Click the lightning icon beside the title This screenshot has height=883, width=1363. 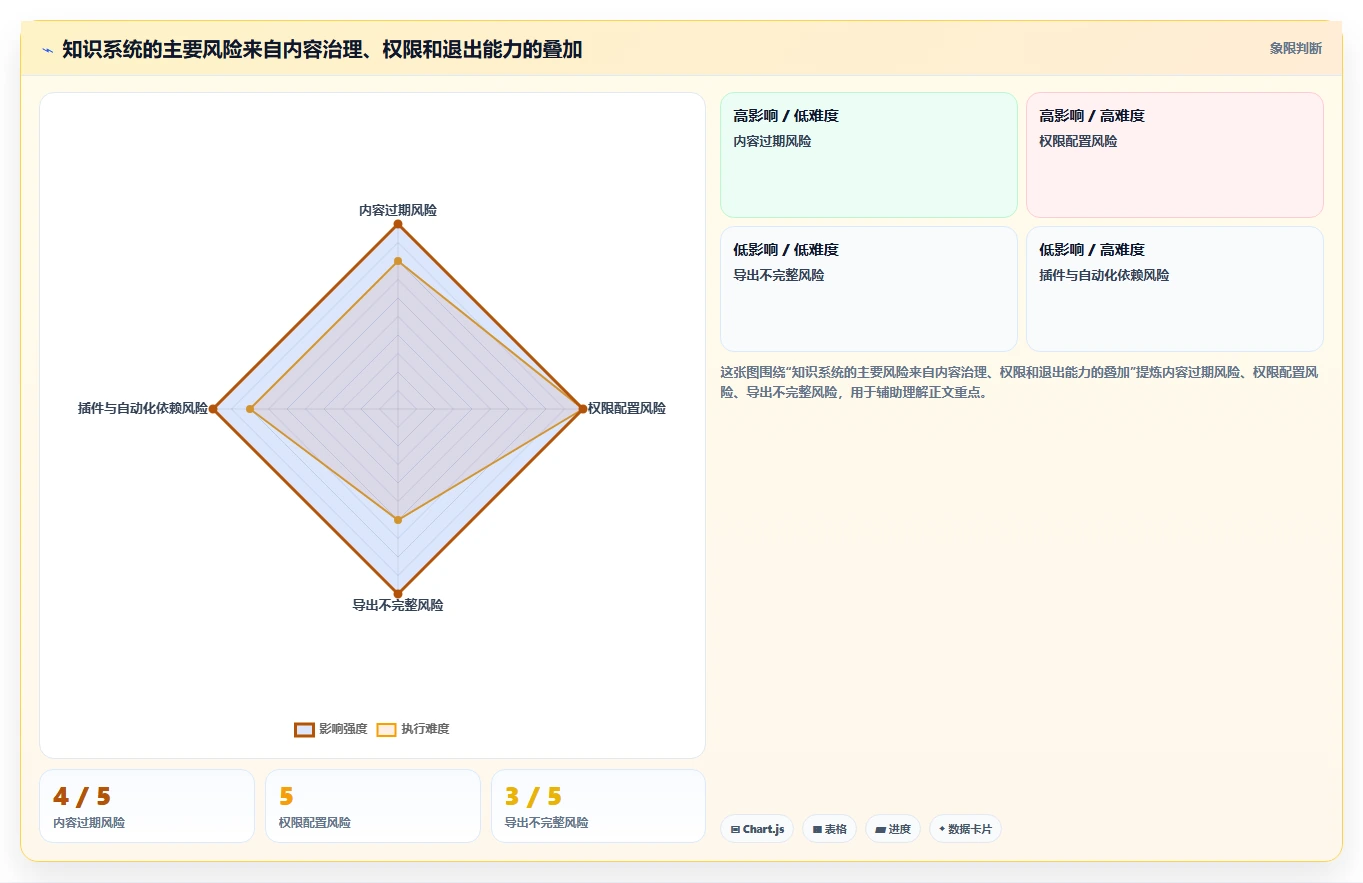[47, 50]
